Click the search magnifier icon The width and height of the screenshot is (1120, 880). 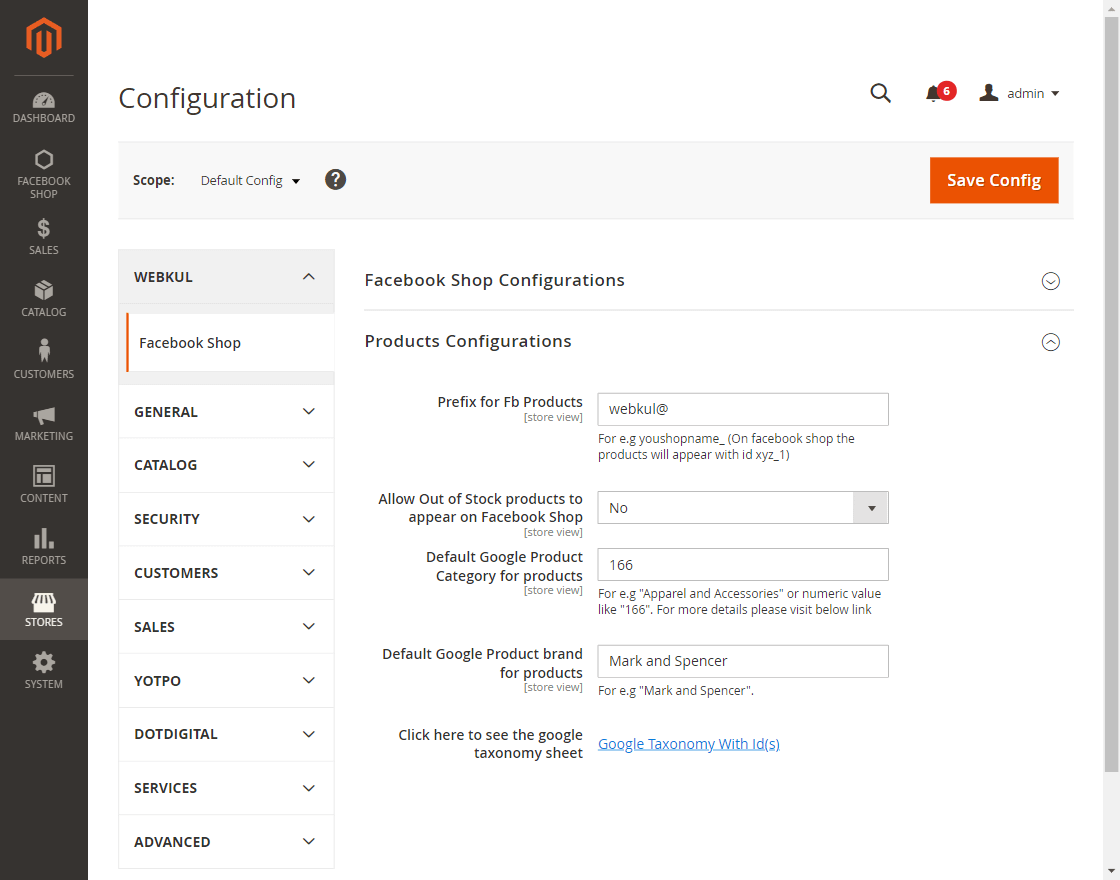[880, 93]
